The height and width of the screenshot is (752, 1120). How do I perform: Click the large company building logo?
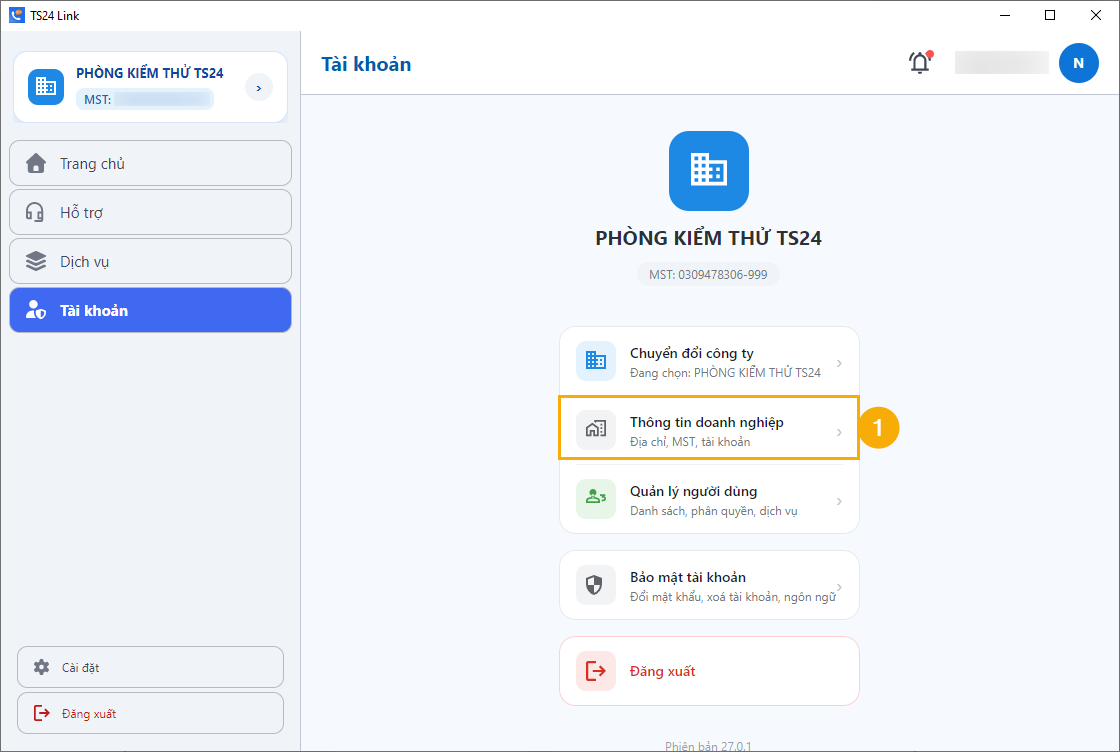[709, 171]
